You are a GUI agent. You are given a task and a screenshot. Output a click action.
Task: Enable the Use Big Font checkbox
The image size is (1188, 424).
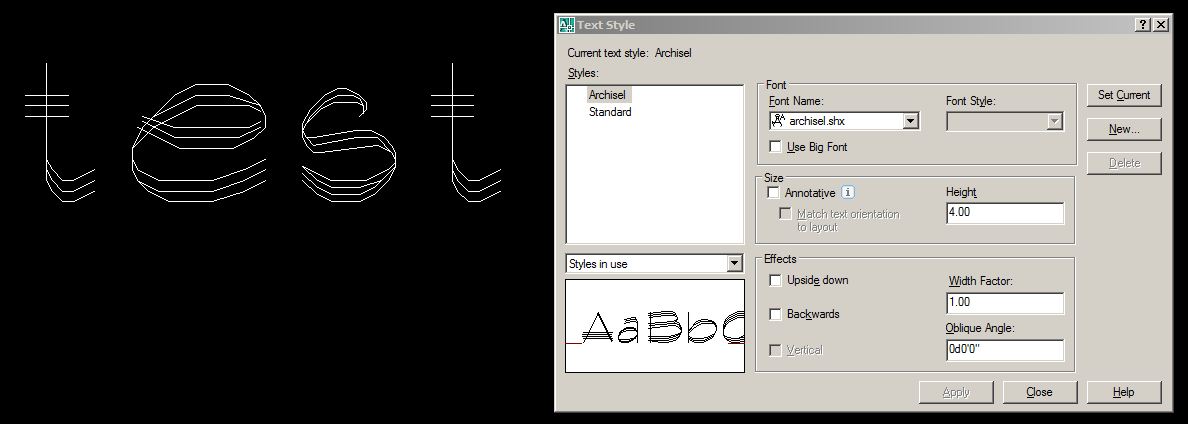click(x=775, y=147)
